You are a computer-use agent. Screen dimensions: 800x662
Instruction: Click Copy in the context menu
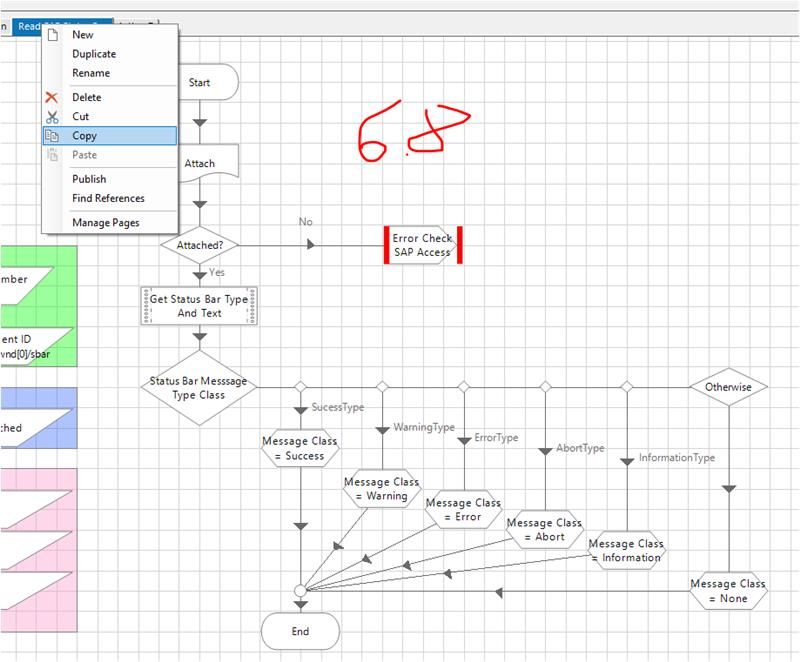(x=110, y=136)
